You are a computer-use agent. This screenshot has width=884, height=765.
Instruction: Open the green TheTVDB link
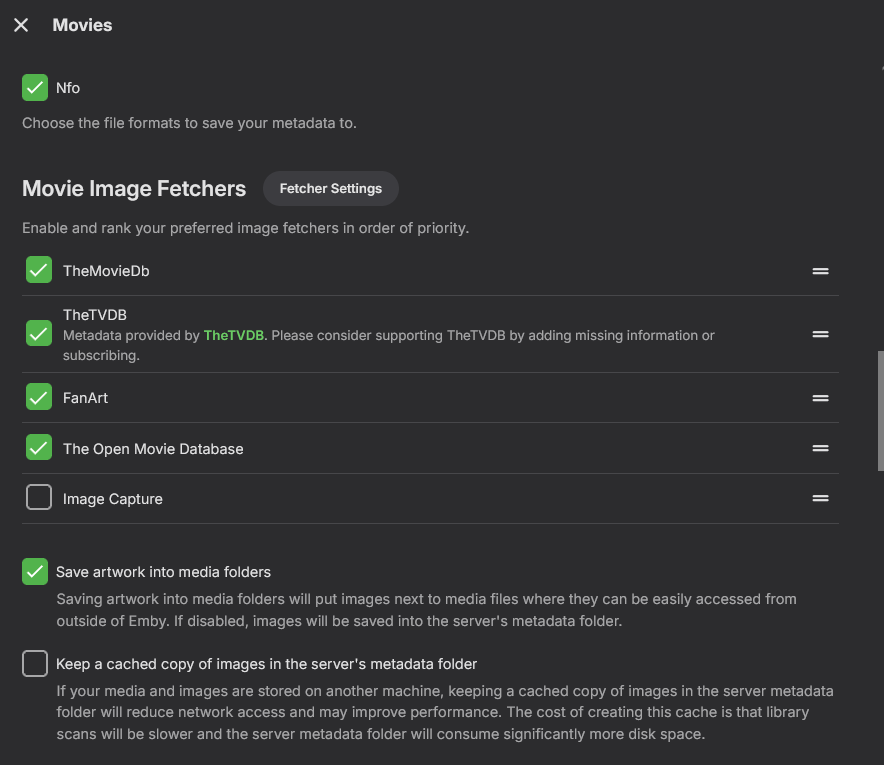point(234,335)
